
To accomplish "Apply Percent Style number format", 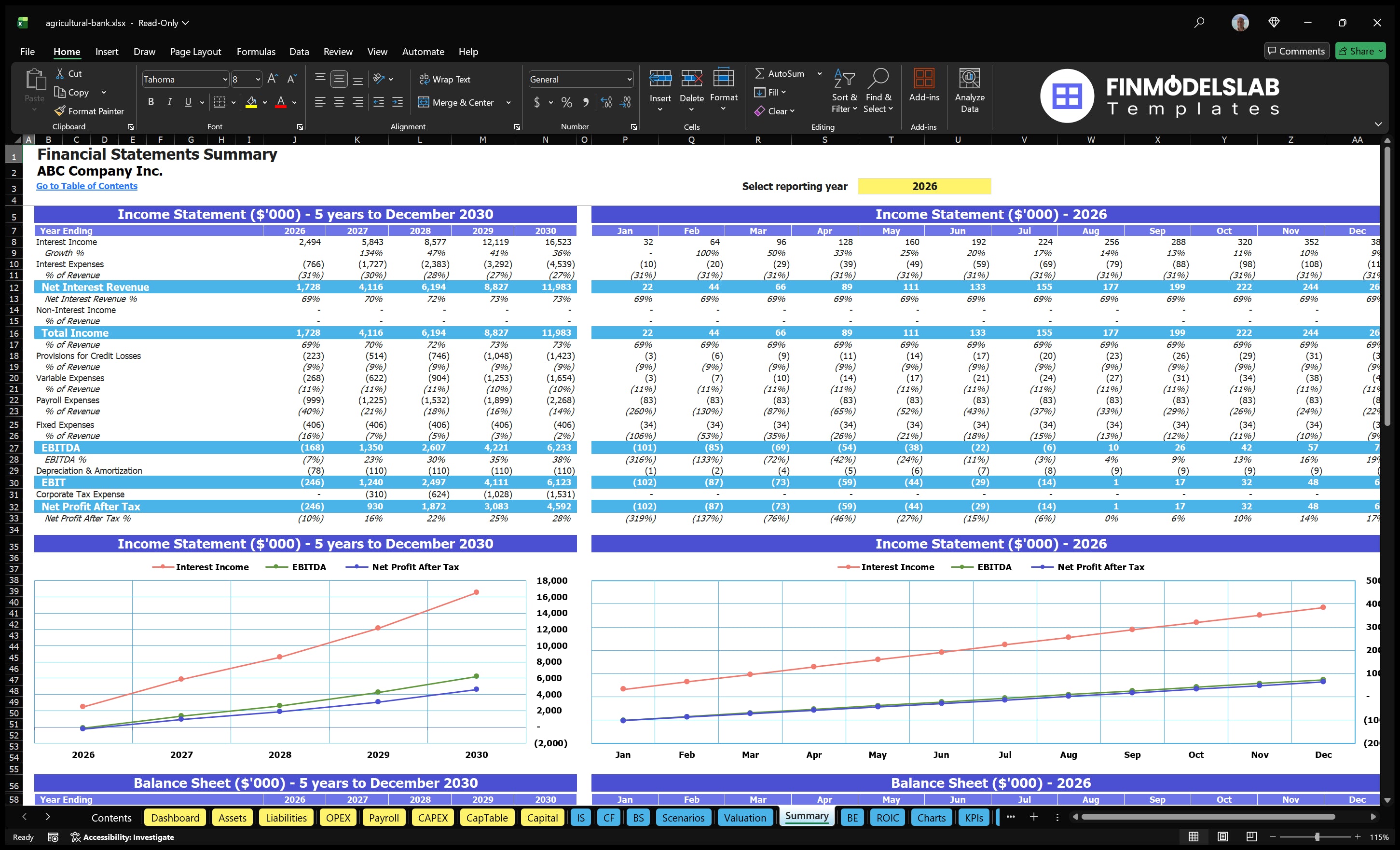I will coord(566,102).
